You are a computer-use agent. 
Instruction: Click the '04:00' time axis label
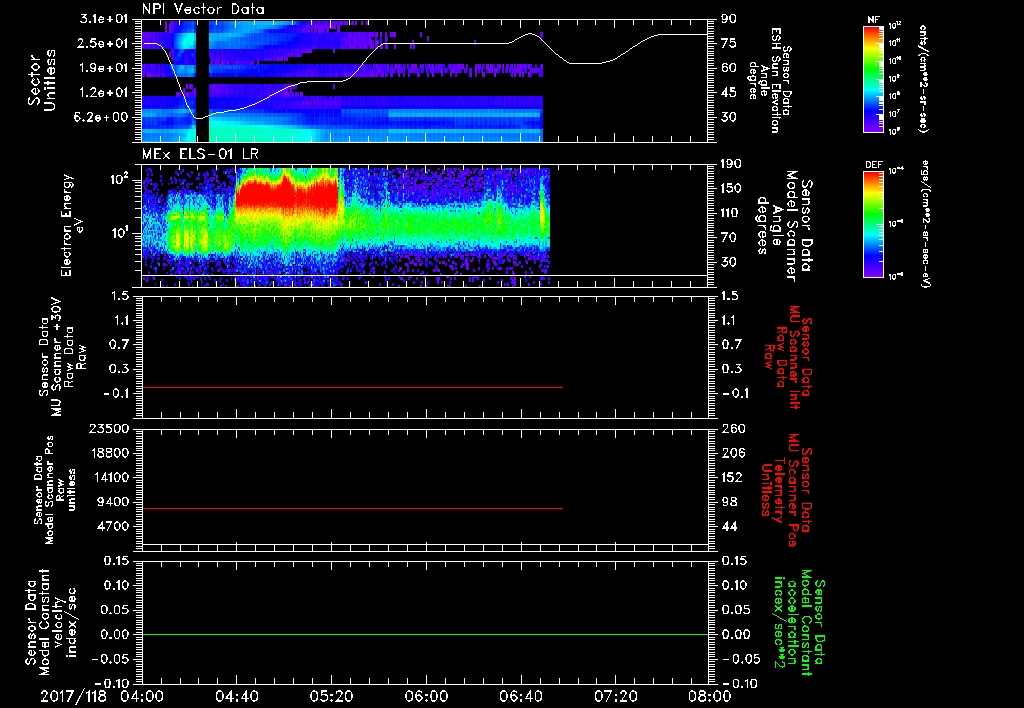142,696
